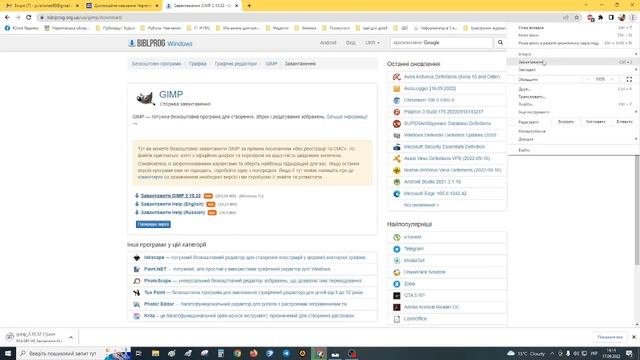Decrease zoom with minus in the Chrome menu
Viewport: 640px width, 360px height.
(x=588, y=79)
